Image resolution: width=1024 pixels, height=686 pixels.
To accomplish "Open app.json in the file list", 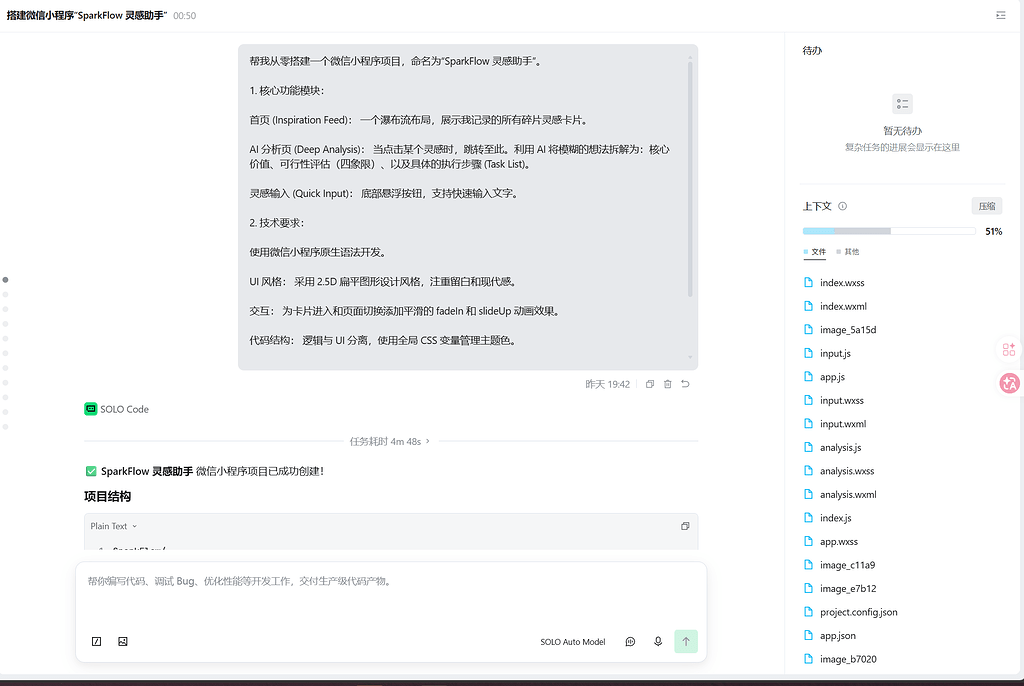I will tap(838, 636).
